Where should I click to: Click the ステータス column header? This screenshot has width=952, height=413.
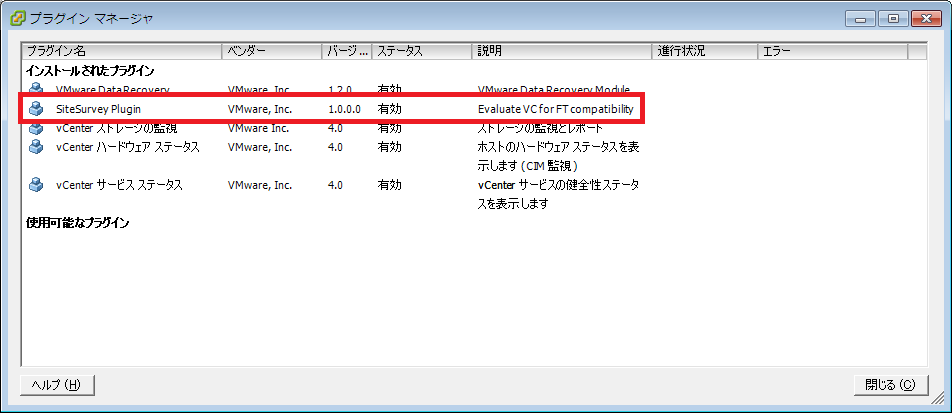(x=422, y=52)
